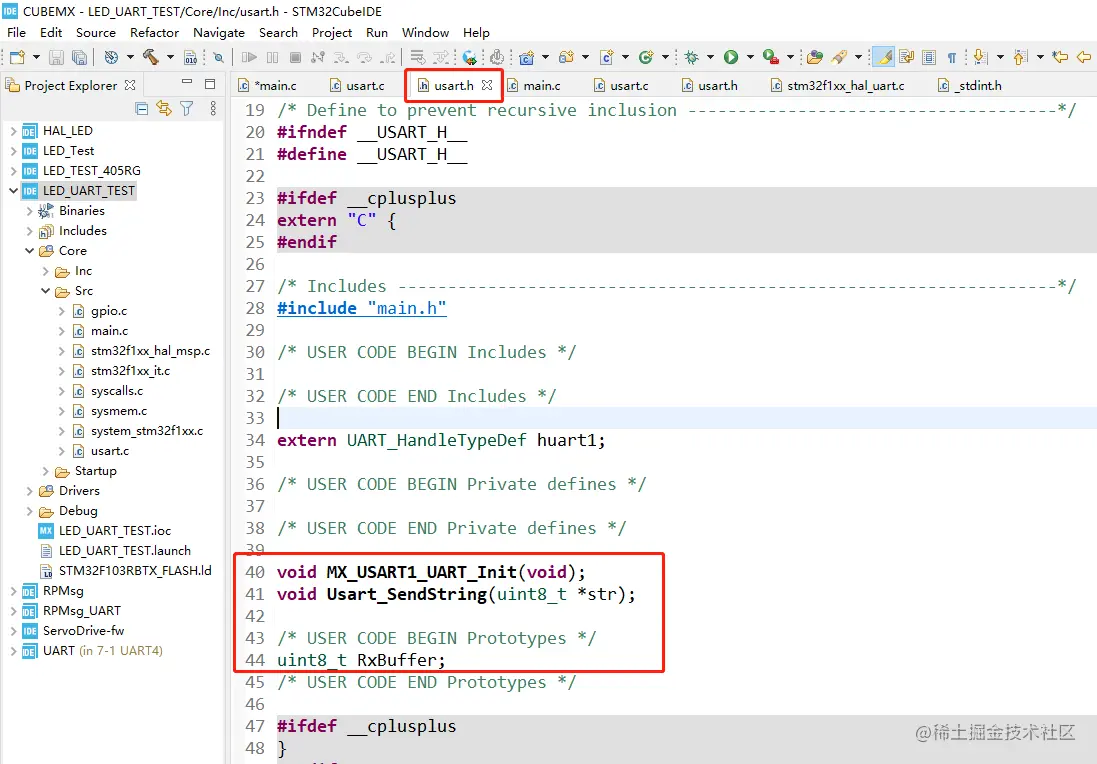
Task: Click the Previous Annotation arrow icon
Action: tap(1020, 57)
